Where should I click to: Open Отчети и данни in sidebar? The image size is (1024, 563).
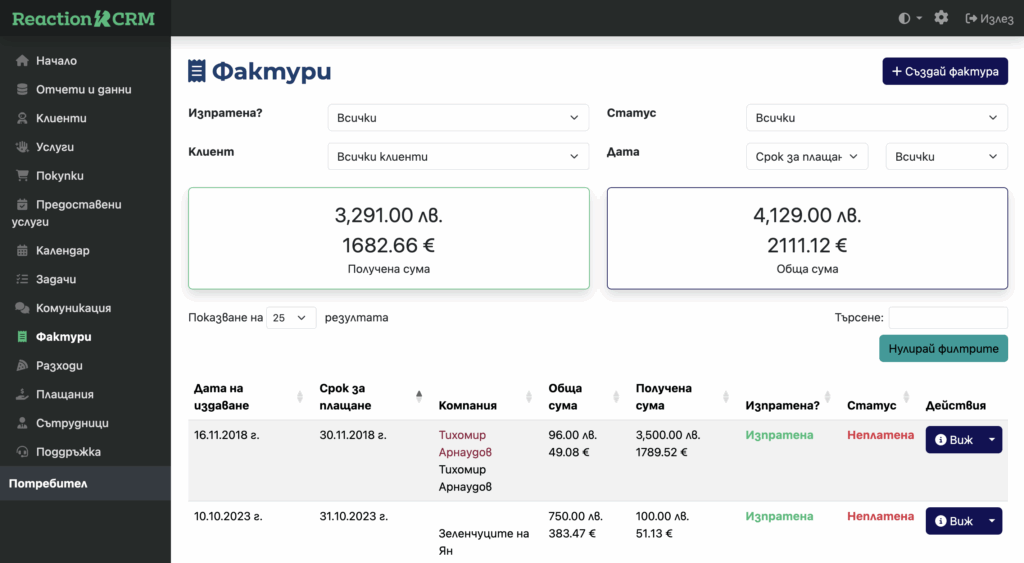tap(83, 90)
